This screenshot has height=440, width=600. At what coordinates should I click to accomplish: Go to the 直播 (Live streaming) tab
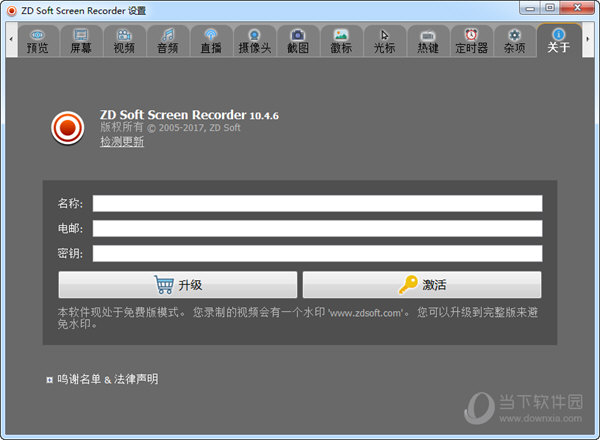211,41
